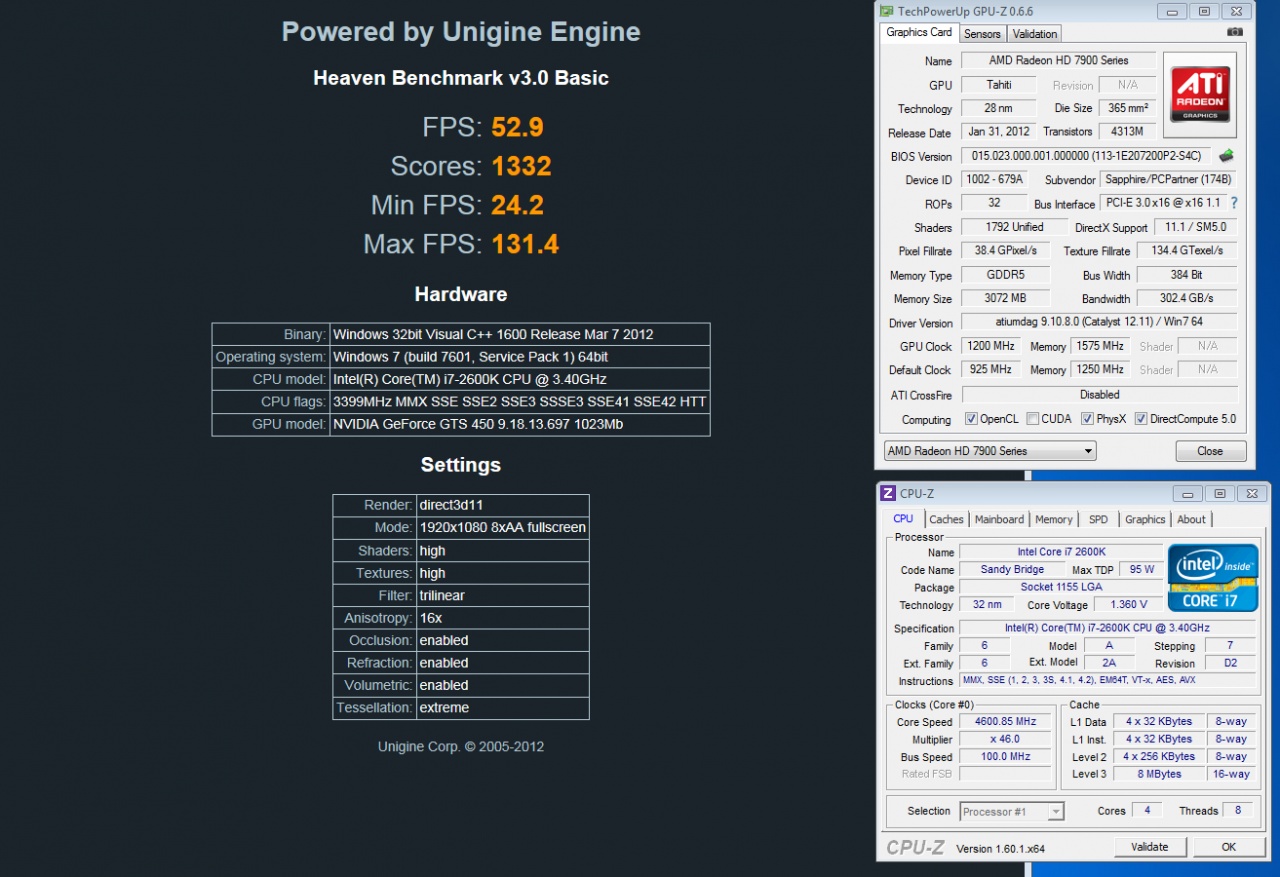Open the Memory tab in CPU-Z
The height and width of the screenshot is (877, 1280).
tap(1054, 519)
